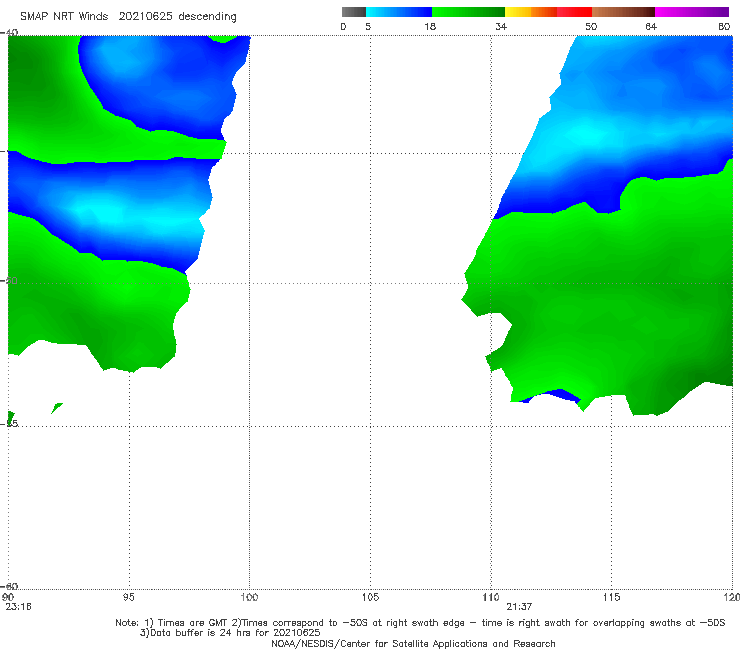This screenshot has height=650, width=740.
Task: Click the longitude axis label '90'
Action: coord(8,597)
